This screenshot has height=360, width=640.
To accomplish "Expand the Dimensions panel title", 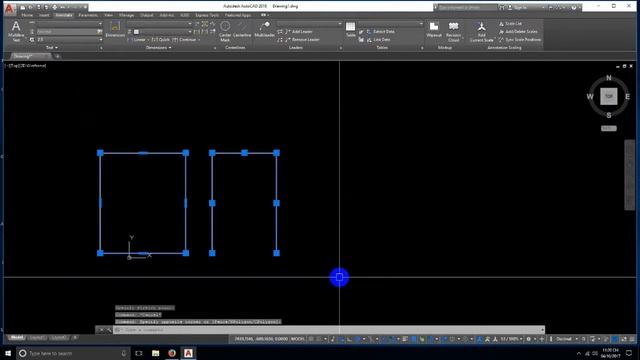I will pos(158,48).
